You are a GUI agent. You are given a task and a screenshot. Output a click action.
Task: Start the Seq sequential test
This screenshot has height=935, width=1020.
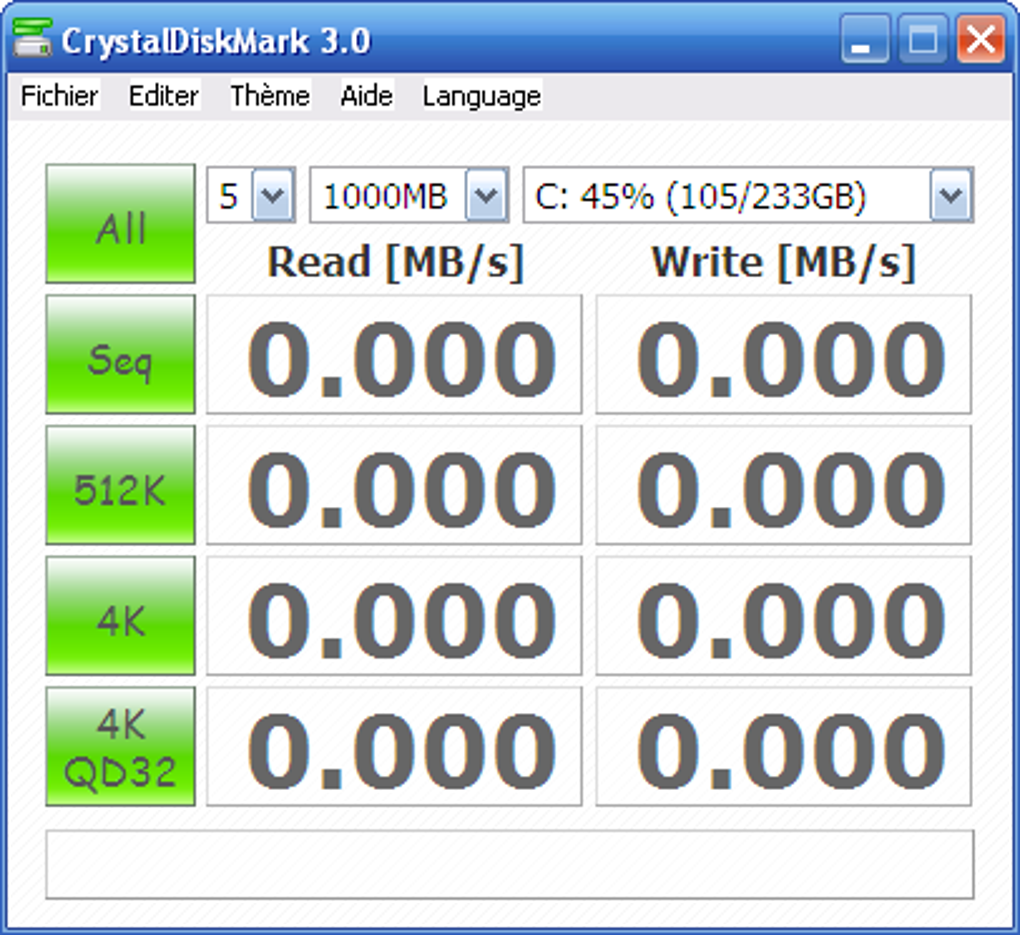(120, 354)
